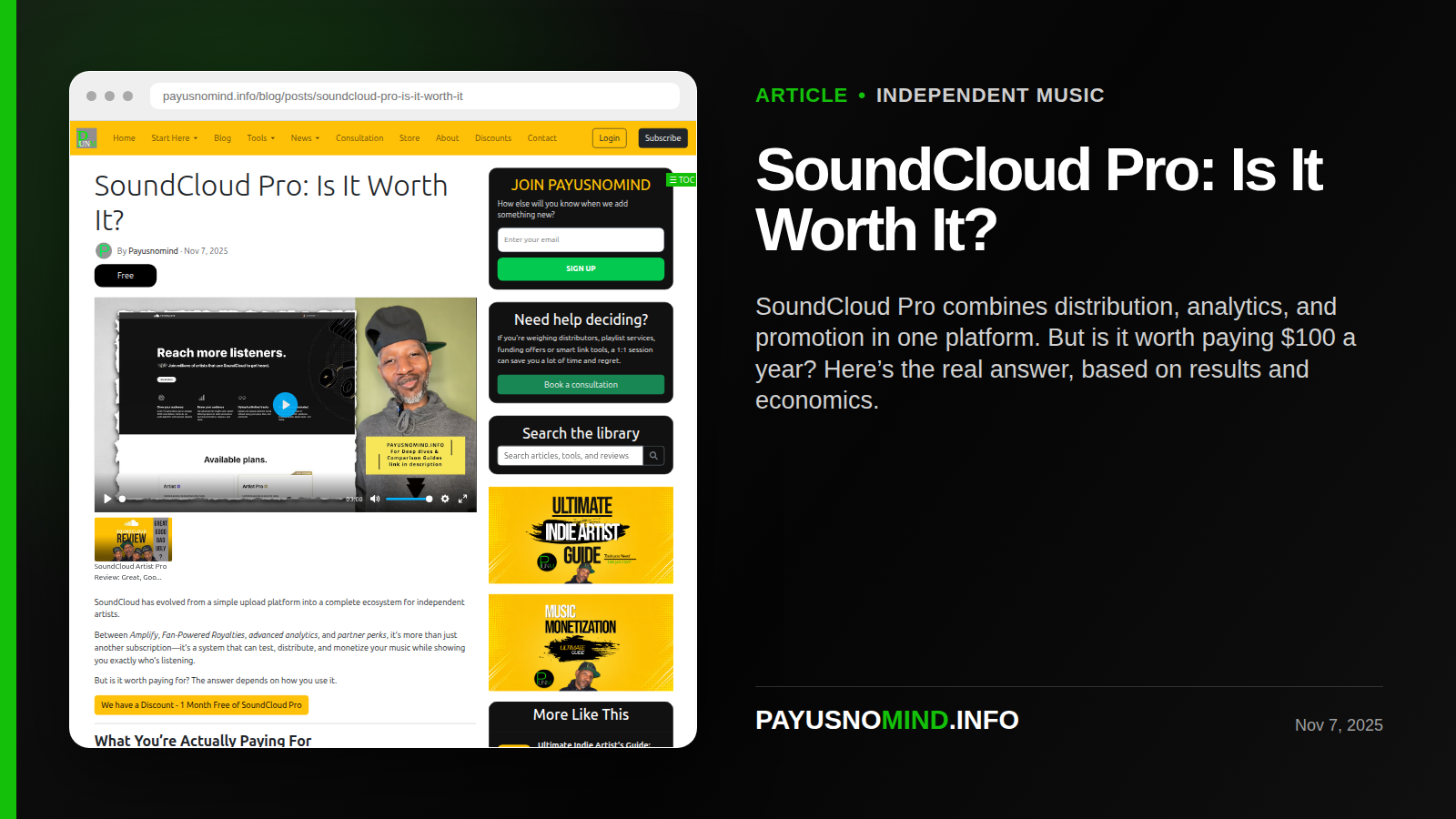The width and height of the screenshot is (1456, 819).
Task: Click the 03:08 video duration text
Action: click(354, 499)
